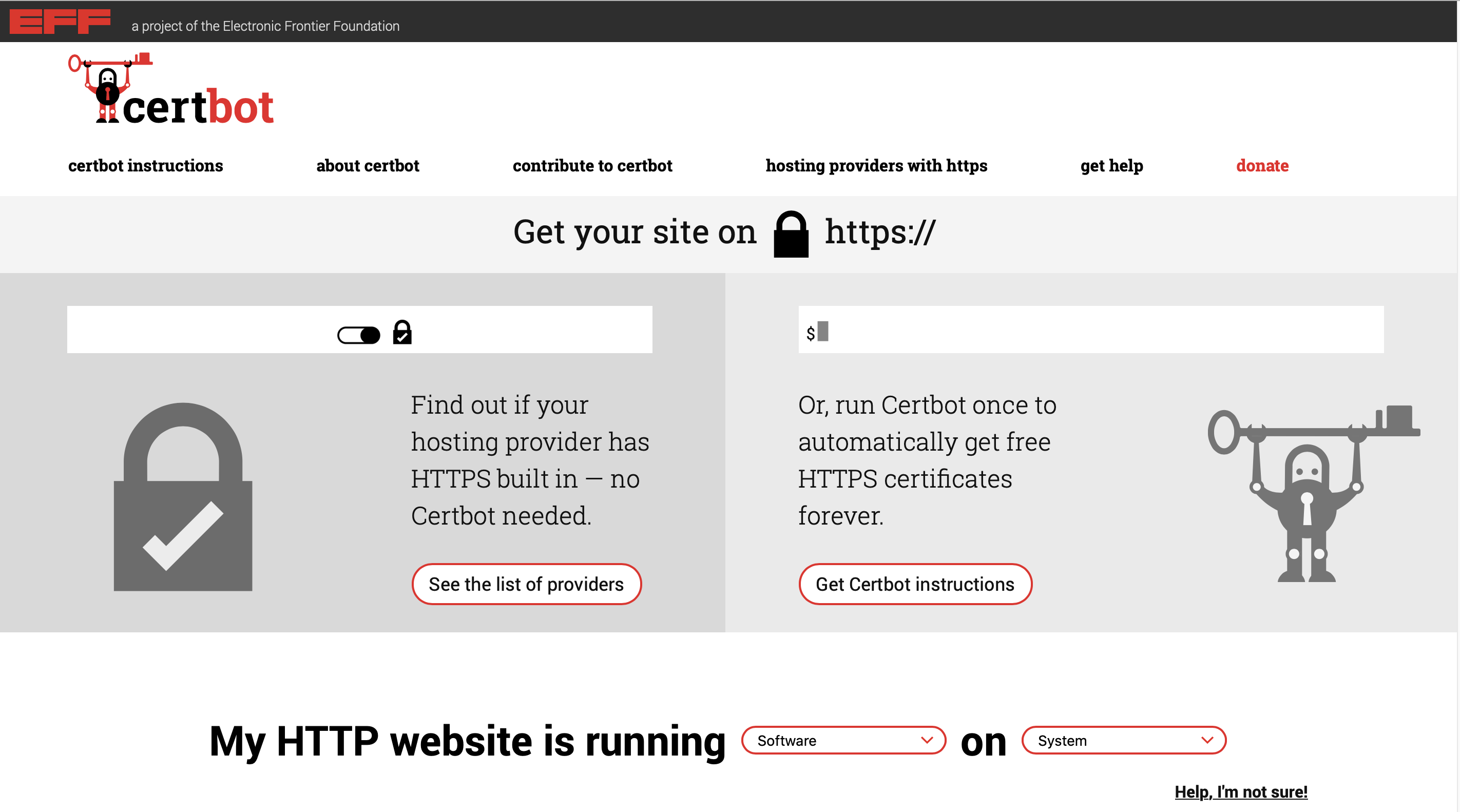Go to about certbot page
The height and width of the screenshot is (812, 1460).
pyautogui.click(x=368, y=165)
